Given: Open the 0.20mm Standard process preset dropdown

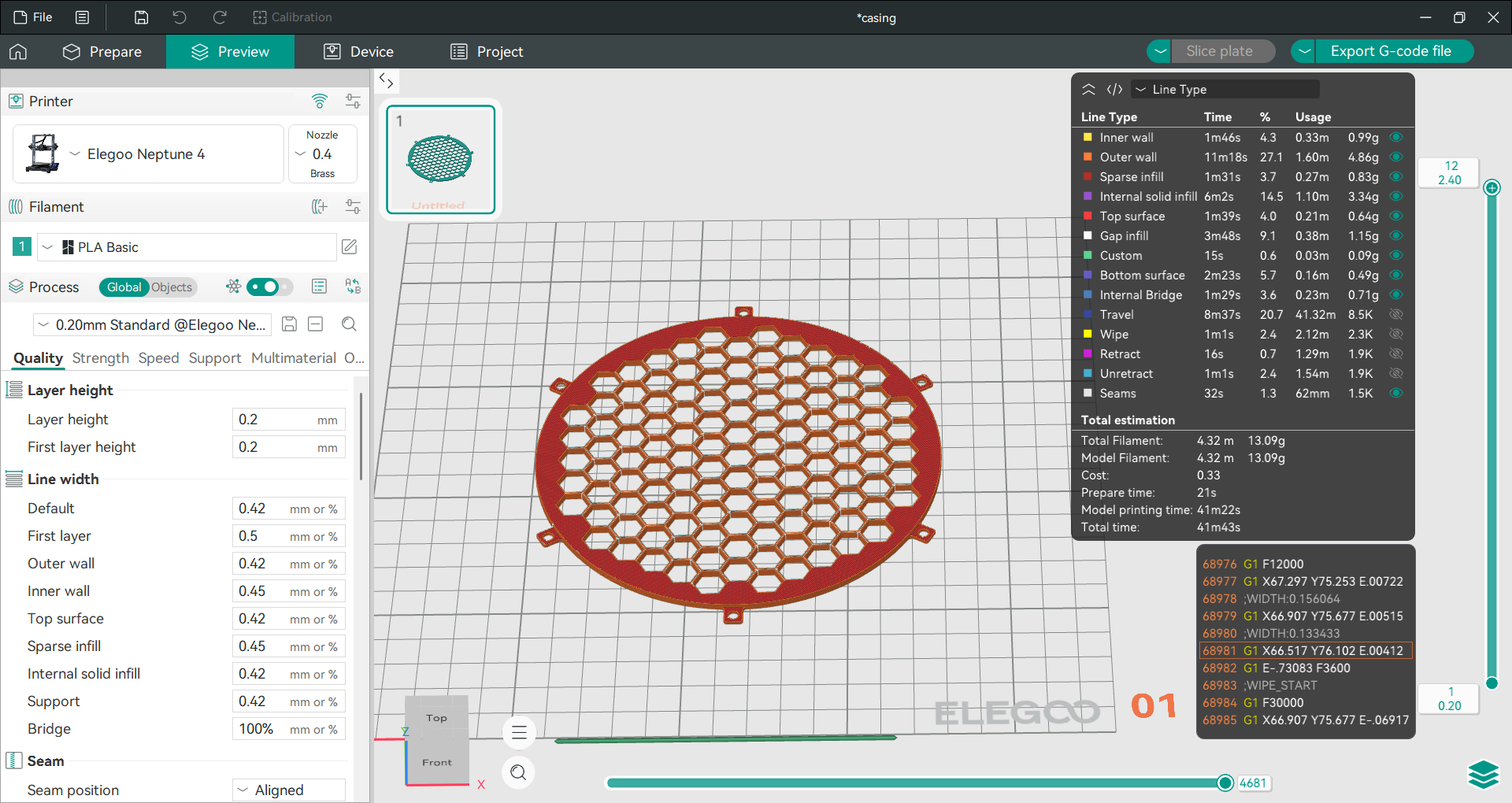Looking at the screenshot, I should pos(153,324).
